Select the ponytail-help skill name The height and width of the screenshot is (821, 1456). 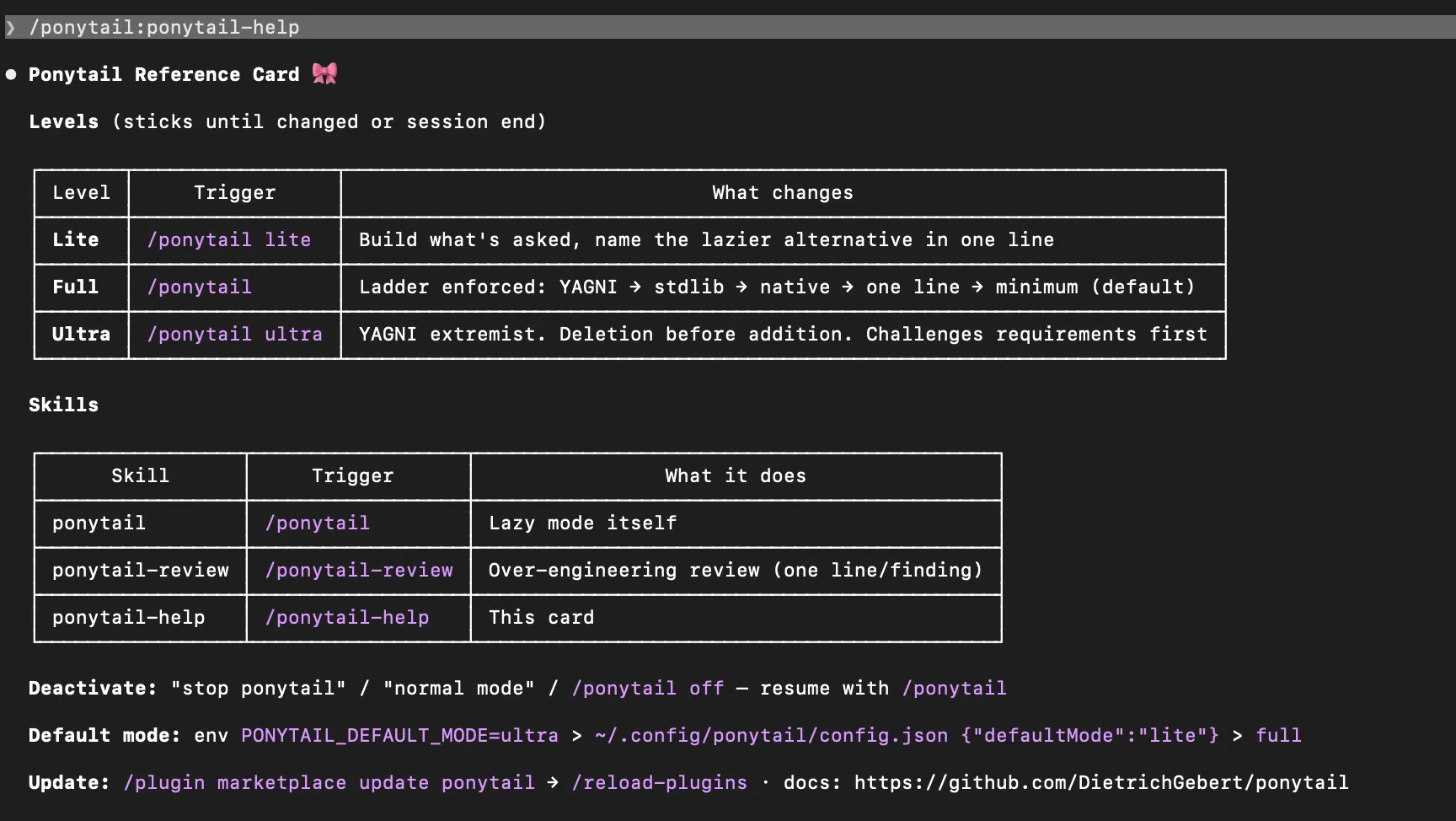(129, 617)
